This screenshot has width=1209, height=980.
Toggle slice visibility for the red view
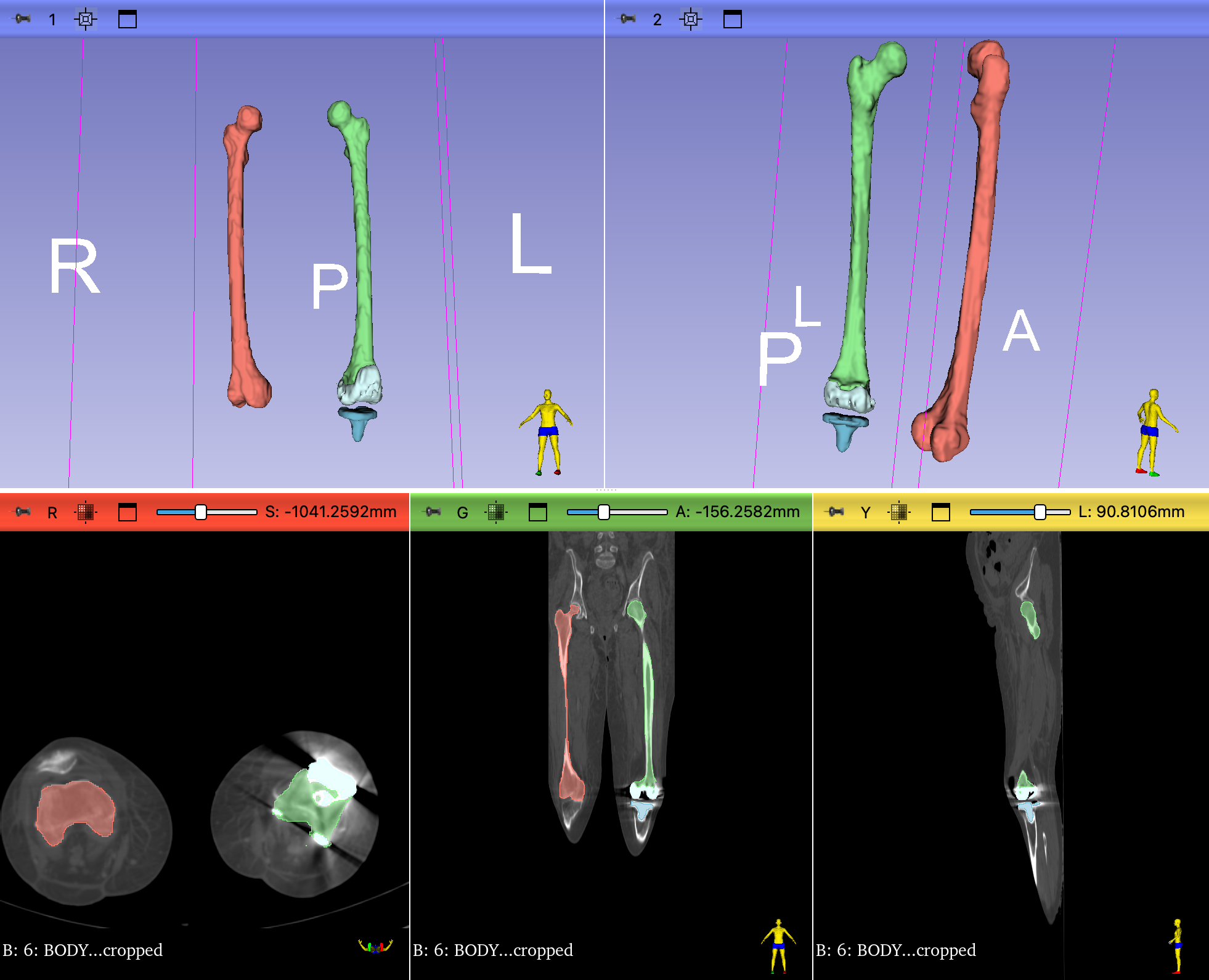(87, 512)
